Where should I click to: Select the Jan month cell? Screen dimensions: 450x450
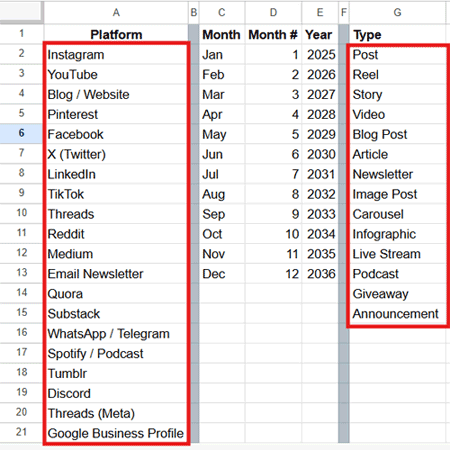222,54
